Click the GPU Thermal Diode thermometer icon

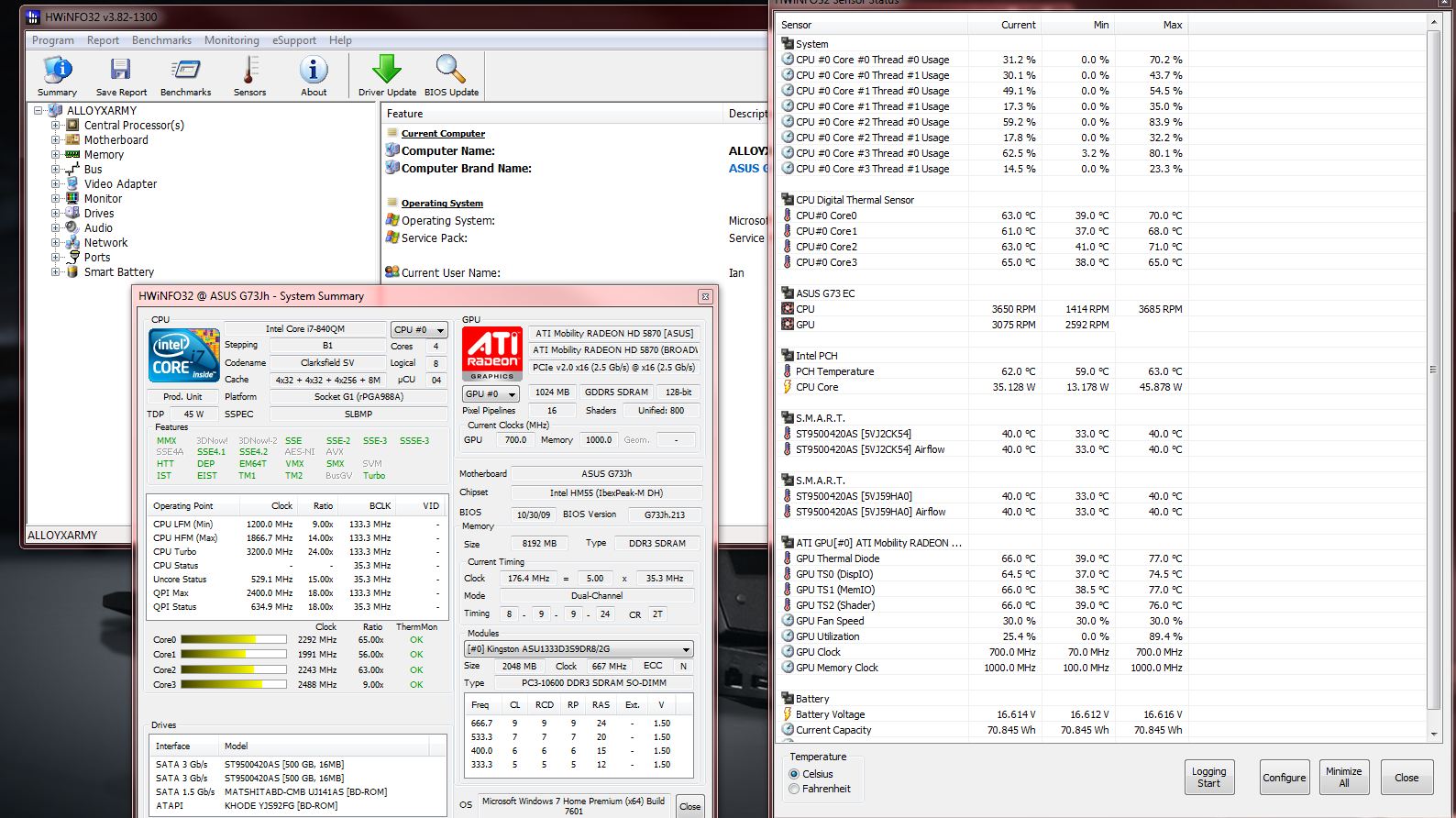coord(788,558)
